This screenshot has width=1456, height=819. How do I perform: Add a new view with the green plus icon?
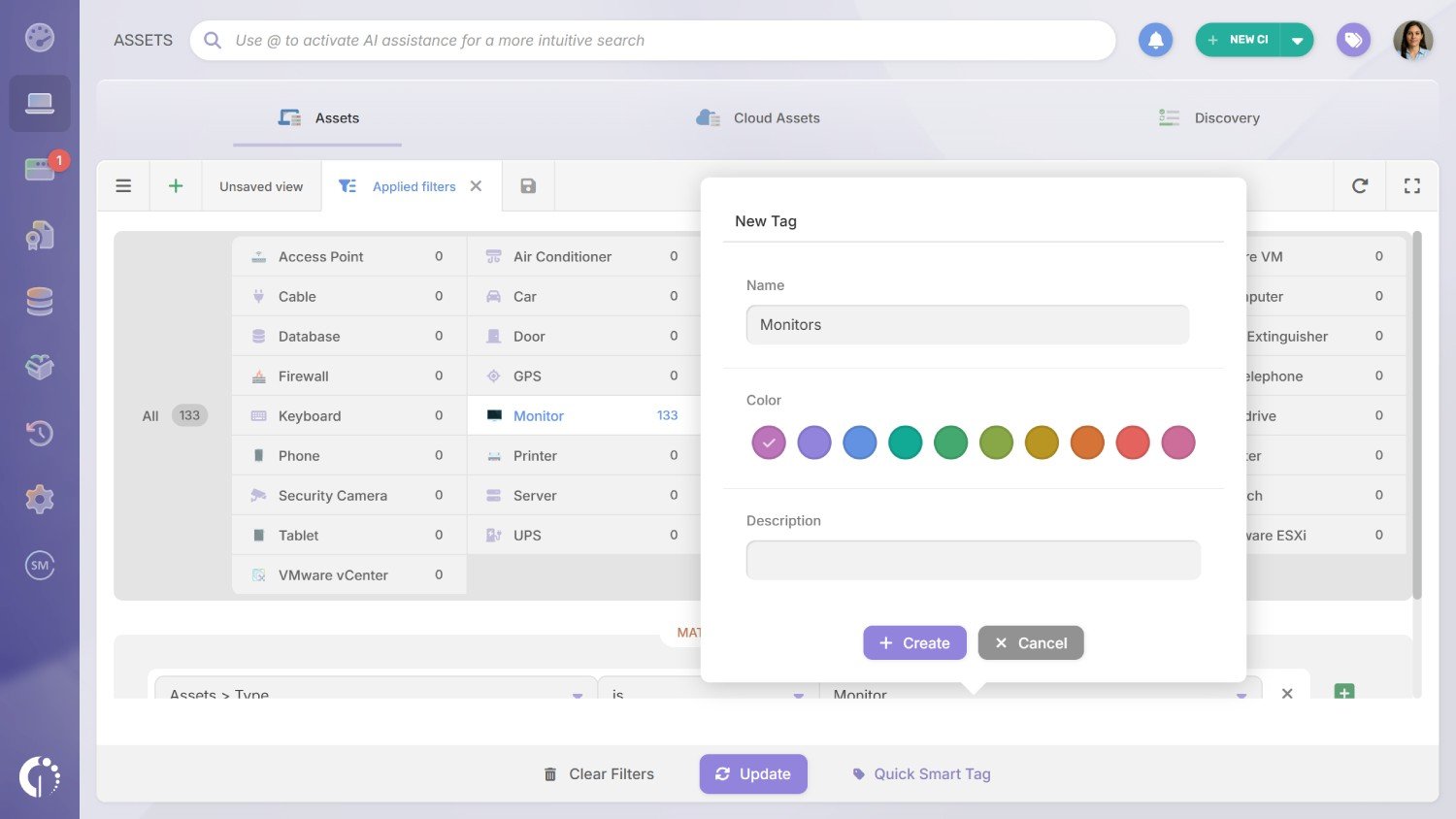(x=176, y=184)
